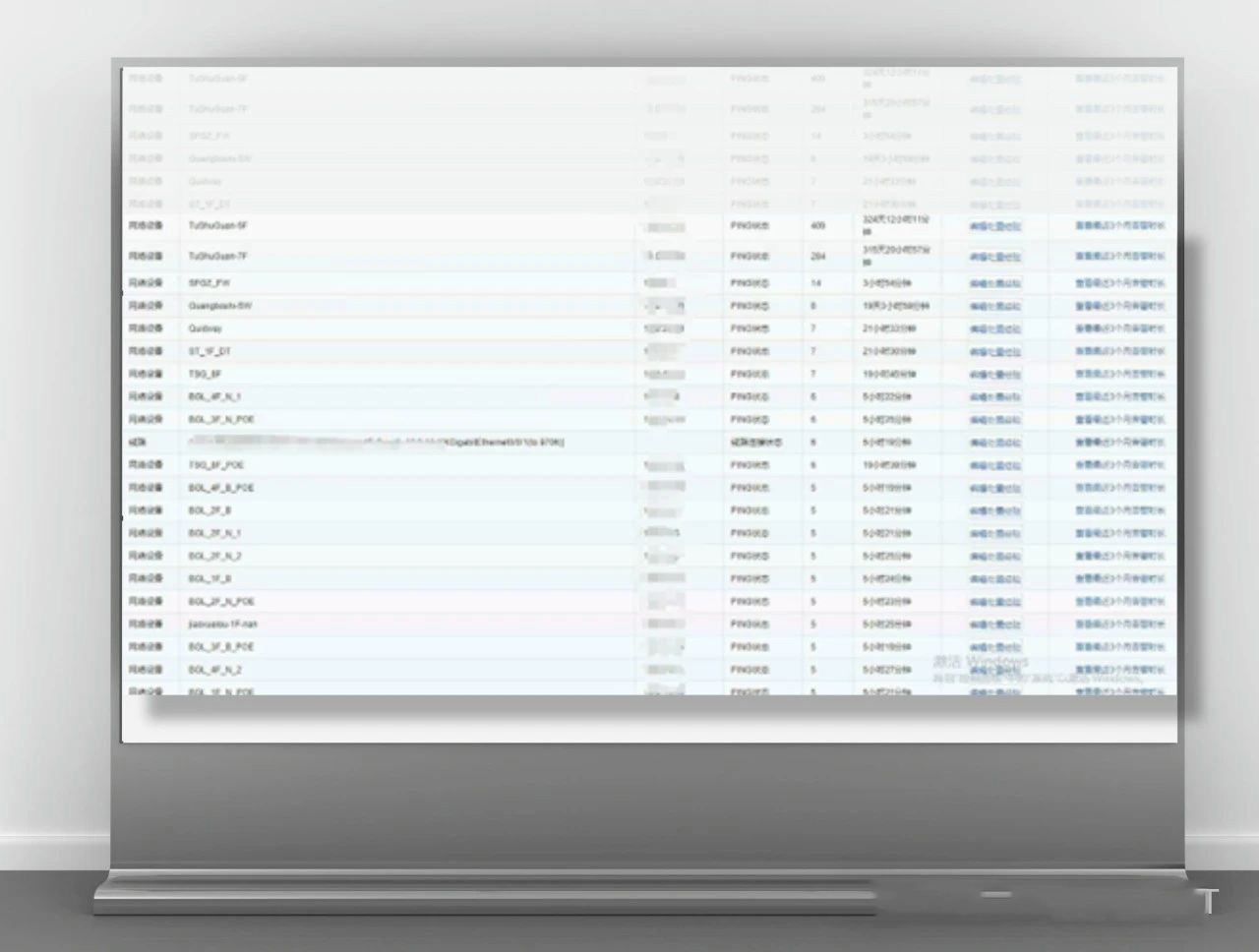The width and height of the screenshot is (1259, 952).
Task: Select the BOL_3F_N_POE device row name
Action: 220,419
